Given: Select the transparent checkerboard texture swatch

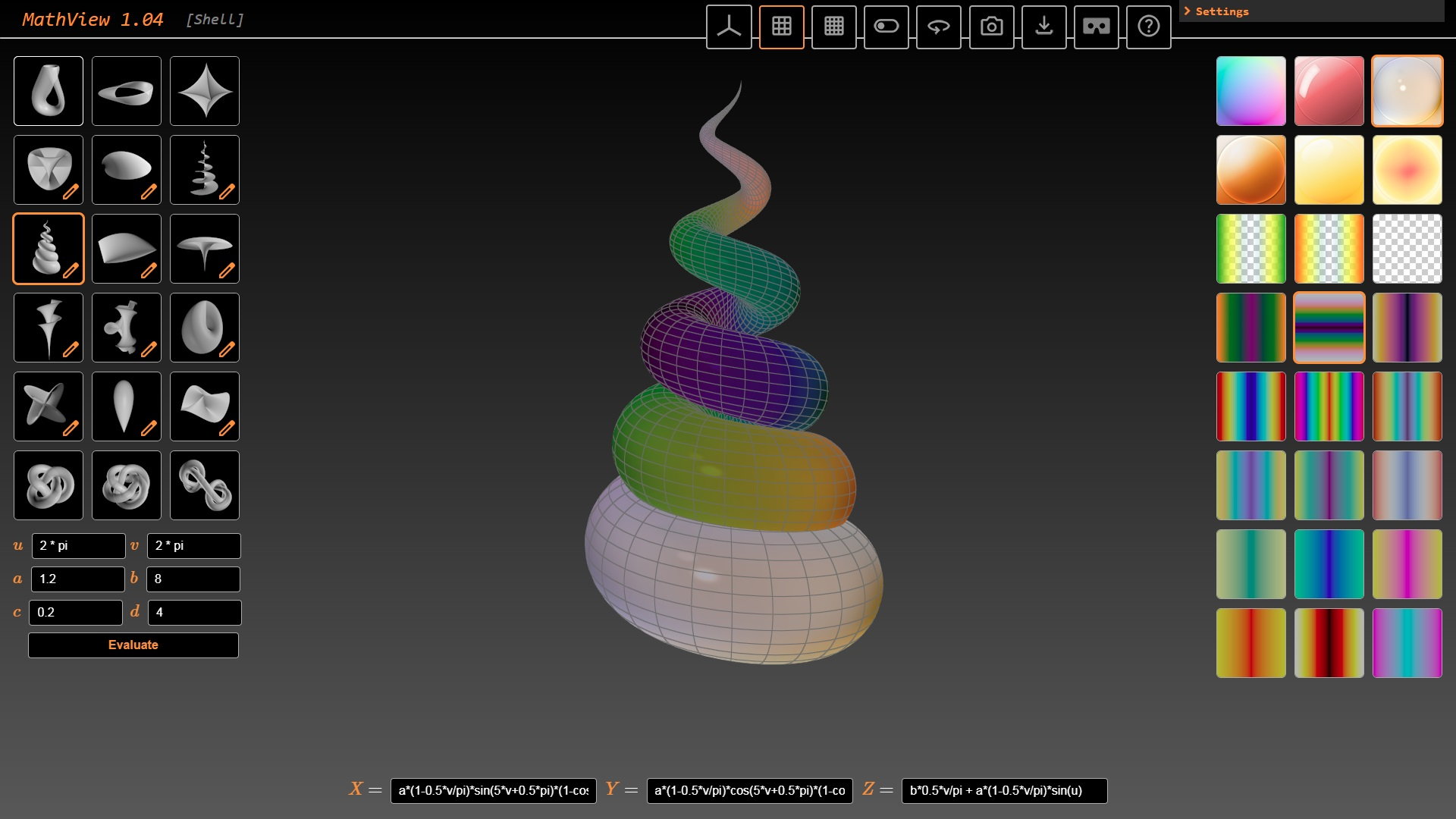Looking at the screenshot, I should pyautogui.click(x=1407, y=249).
